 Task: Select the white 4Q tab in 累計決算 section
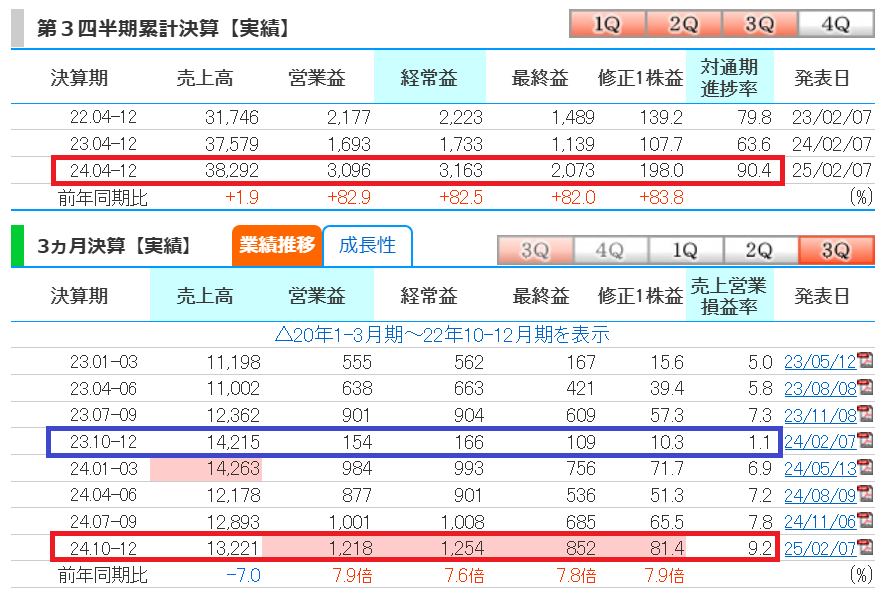tap(836, 24)
